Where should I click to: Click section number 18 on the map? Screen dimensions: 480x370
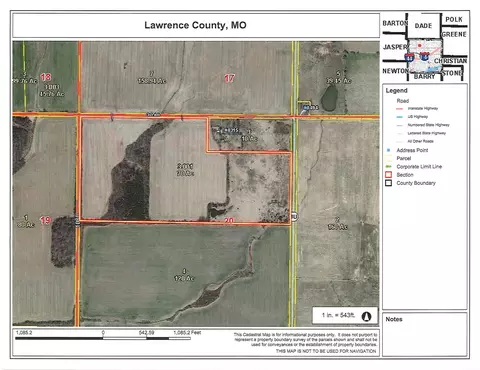tap(46, 77)
